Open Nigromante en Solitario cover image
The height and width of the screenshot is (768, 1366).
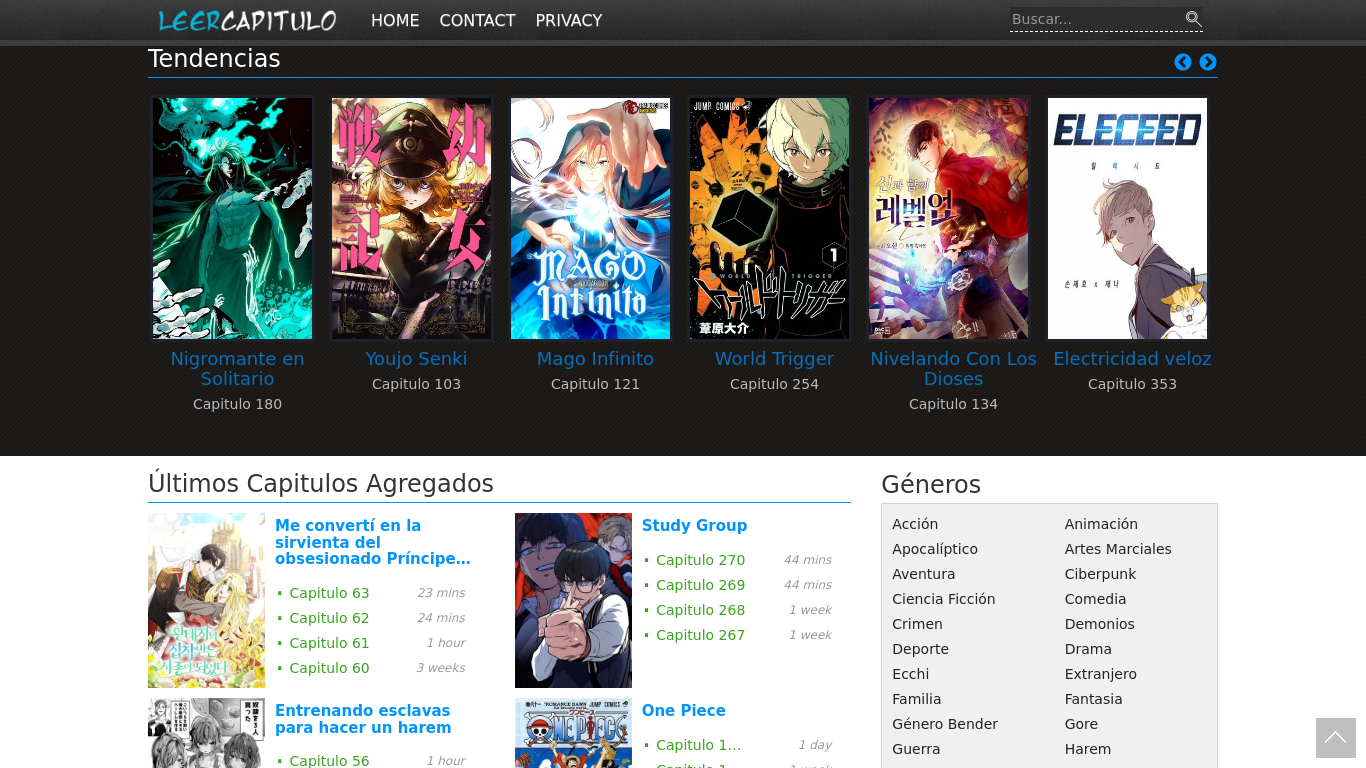(x=232, y=218)
